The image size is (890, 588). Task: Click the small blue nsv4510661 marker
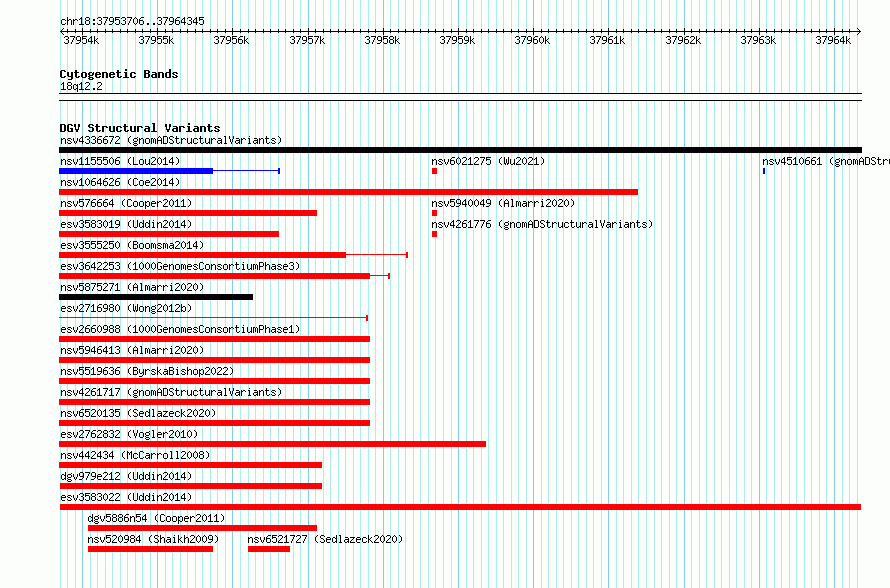pos(764,171)
